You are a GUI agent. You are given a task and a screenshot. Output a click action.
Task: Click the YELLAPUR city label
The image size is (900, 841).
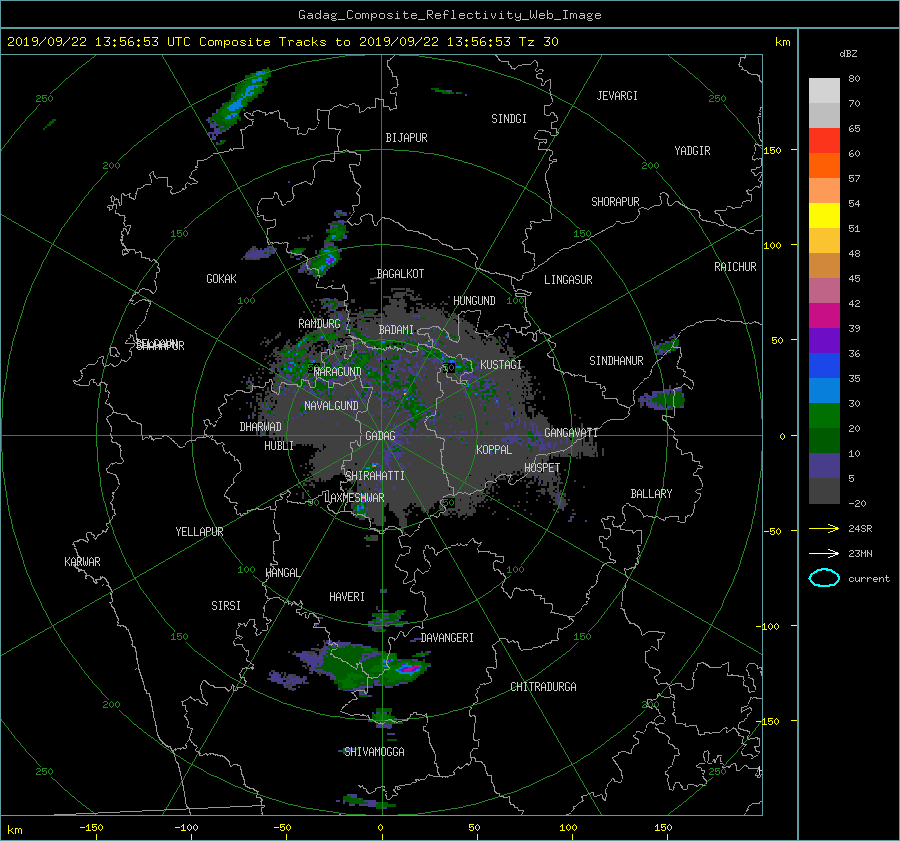[199, 532]
